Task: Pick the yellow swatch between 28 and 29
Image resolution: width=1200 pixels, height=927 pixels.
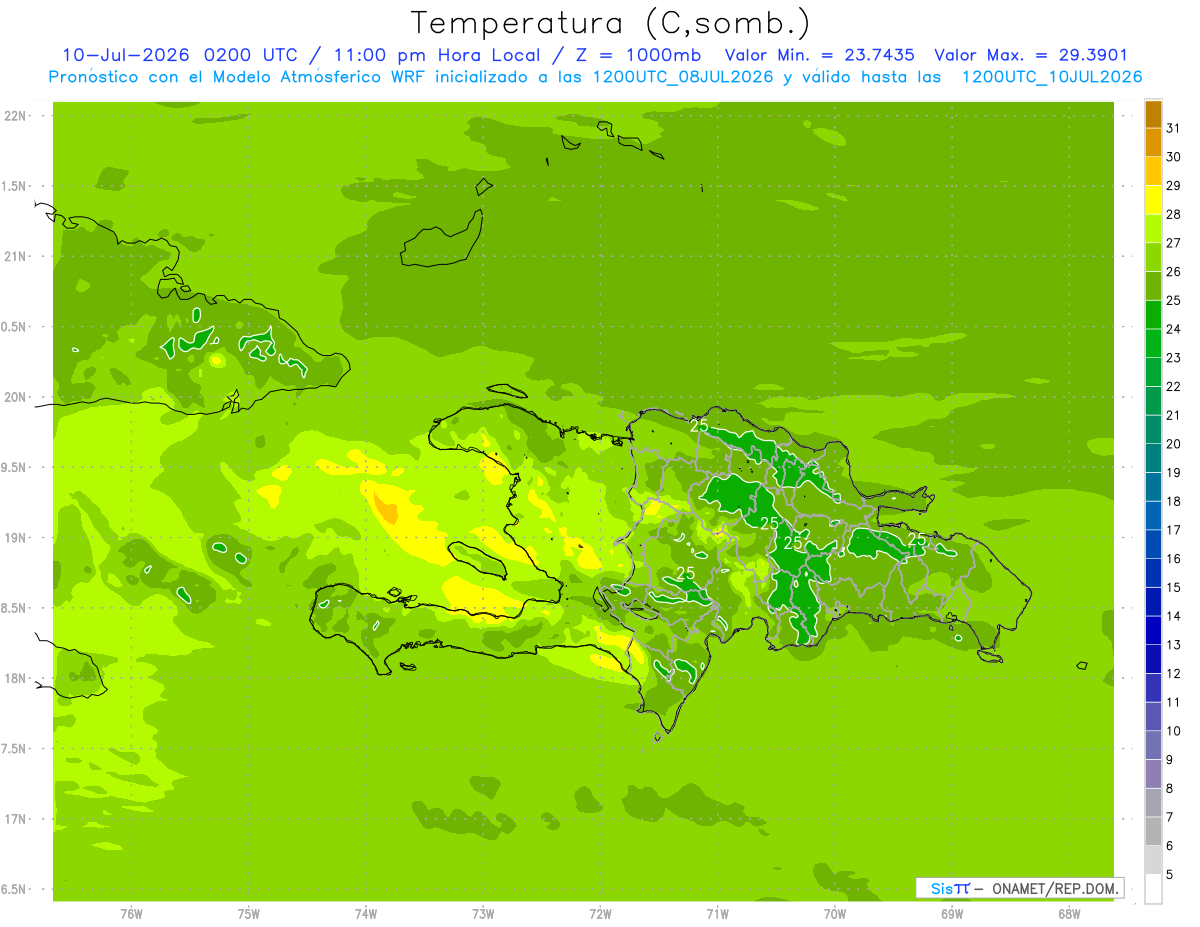Action: point(1153,199)
